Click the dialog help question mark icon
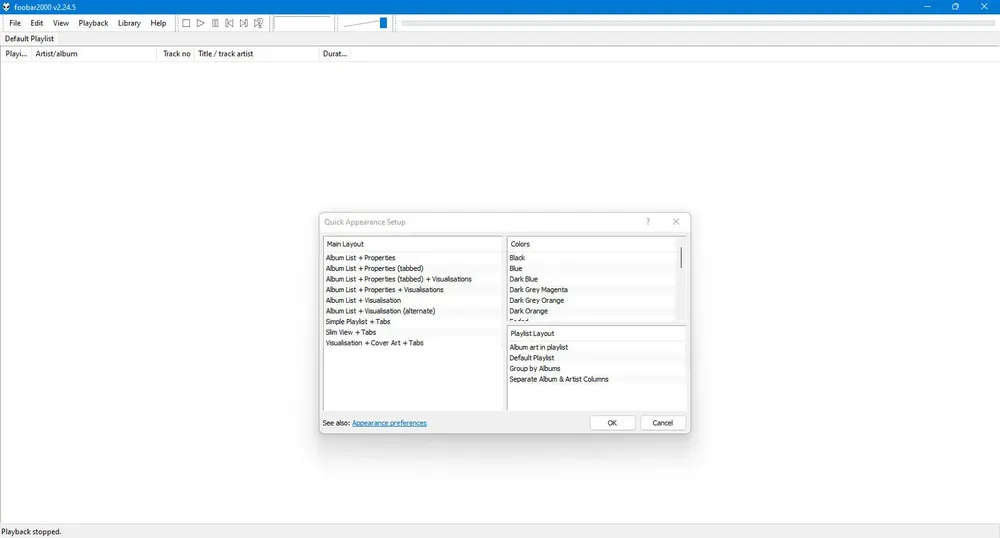The height and width of the screenshot is (538, 1000). 647,221
